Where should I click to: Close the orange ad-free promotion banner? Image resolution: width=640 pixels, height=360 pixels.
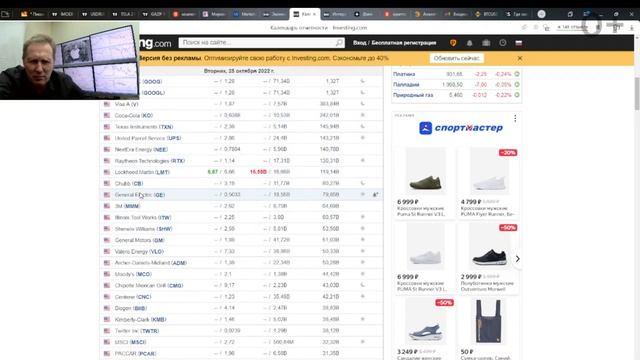(x=520, y=58)
